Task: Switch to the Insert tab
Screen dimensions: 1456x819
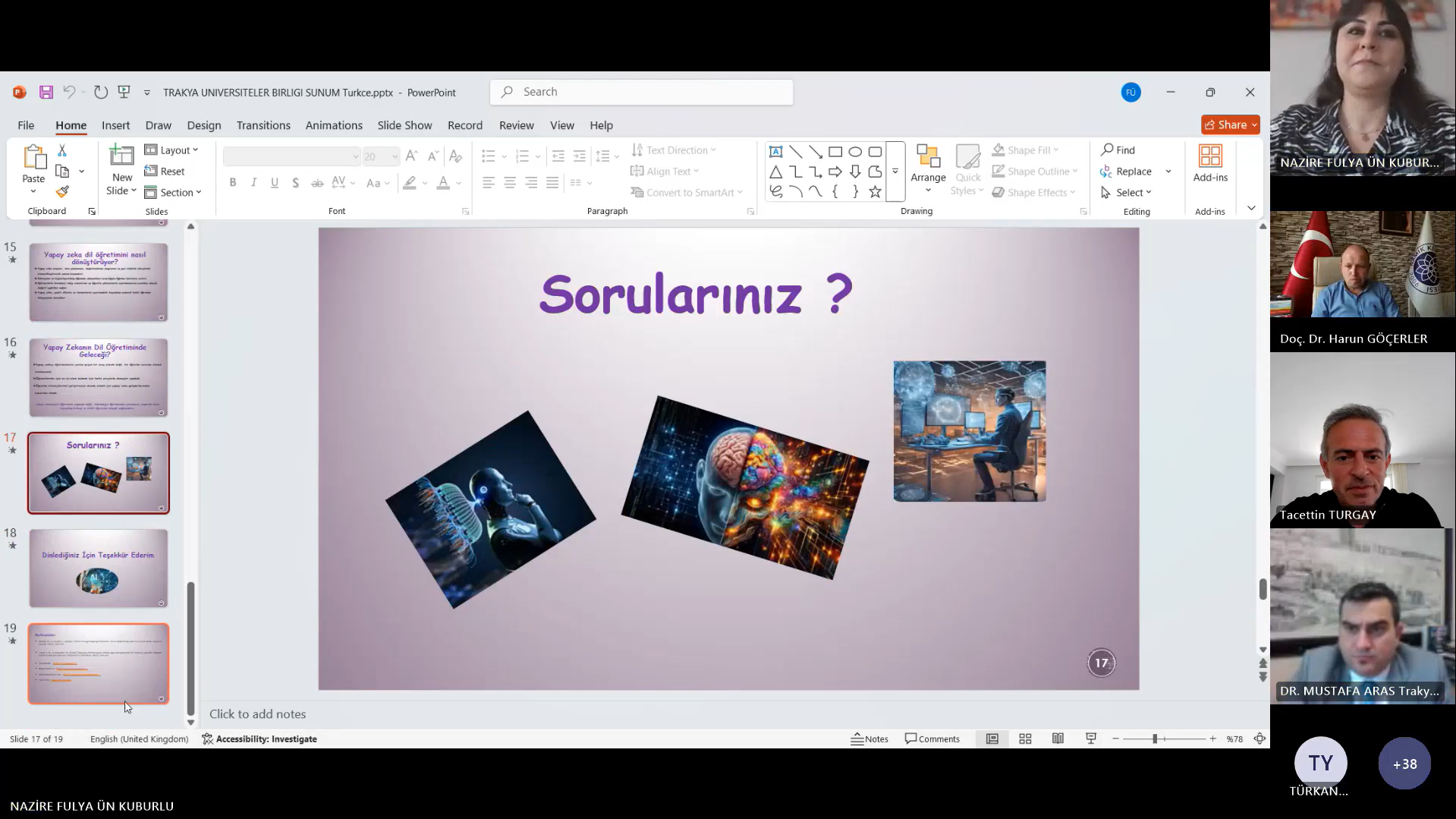Action: point(115,125)
